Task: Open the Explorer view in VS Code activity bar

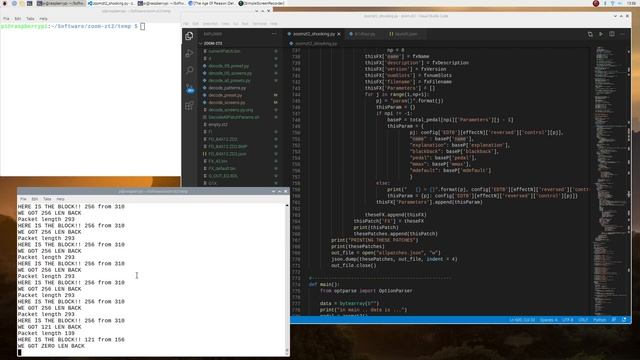Action: pyautogui.click(x=189, y=36)
